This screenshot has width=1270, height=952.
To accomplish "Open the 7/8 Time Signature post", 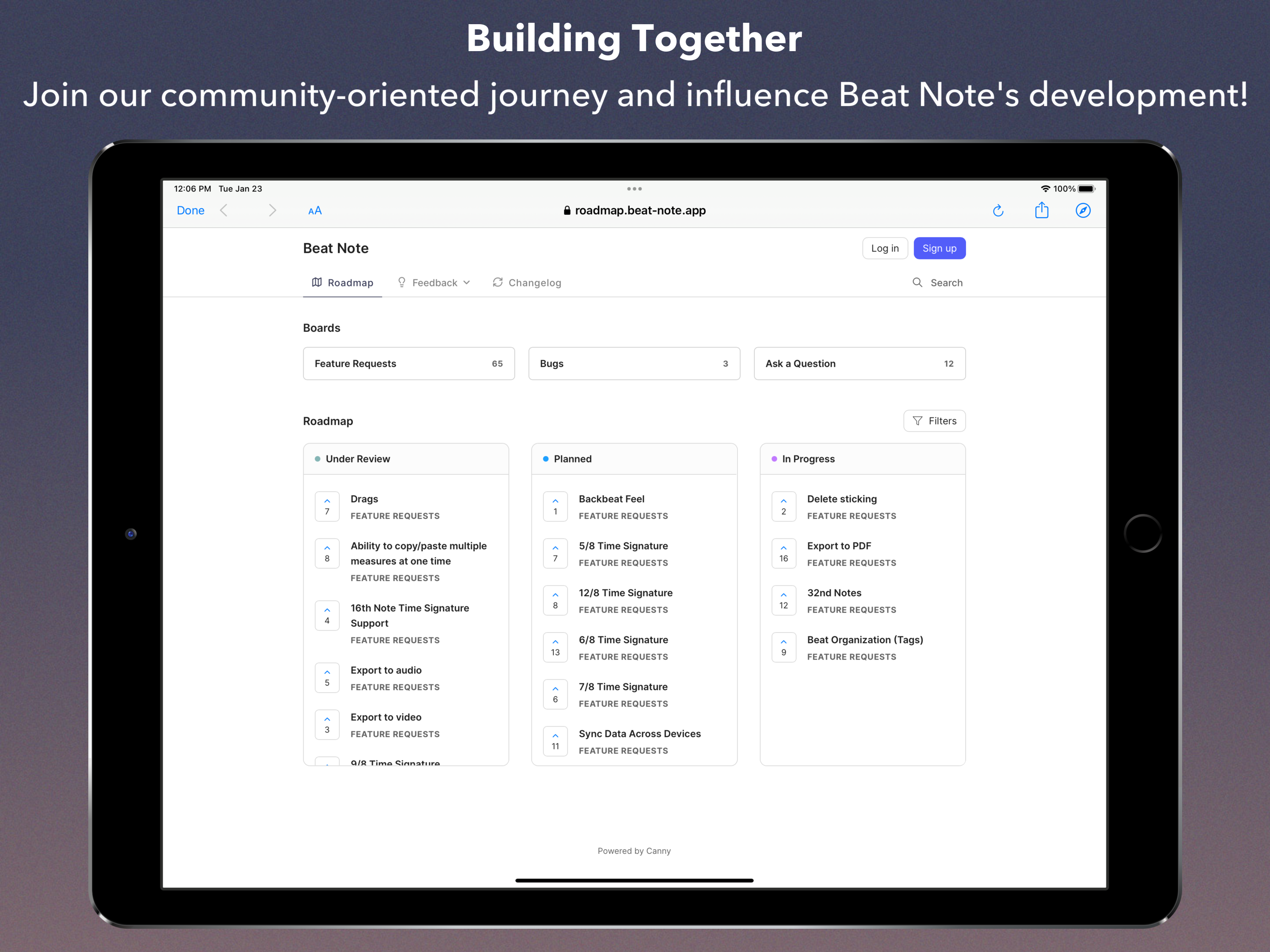I will coord(623,687).
